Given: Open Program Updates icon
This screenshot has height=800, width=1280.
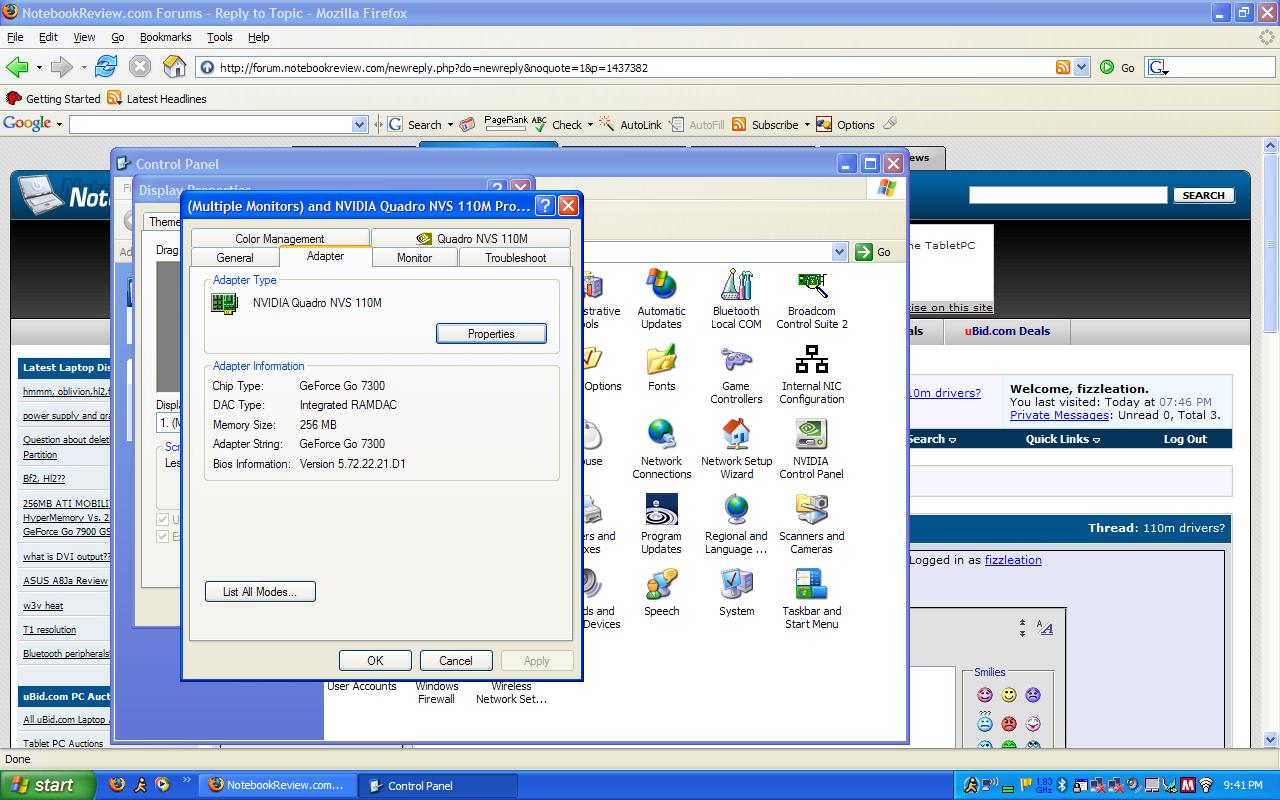Looking at the screenshot, I should [661, 524].
